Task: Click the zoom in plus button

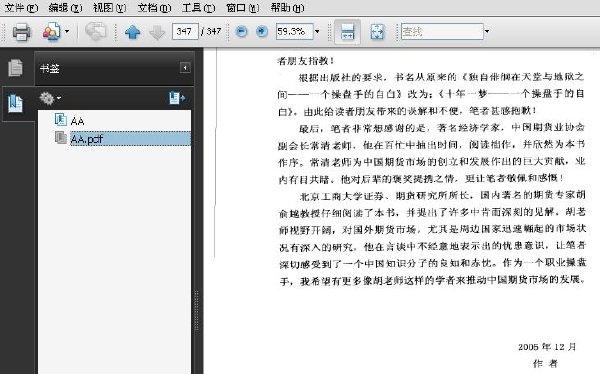Action: coord(262,31)
